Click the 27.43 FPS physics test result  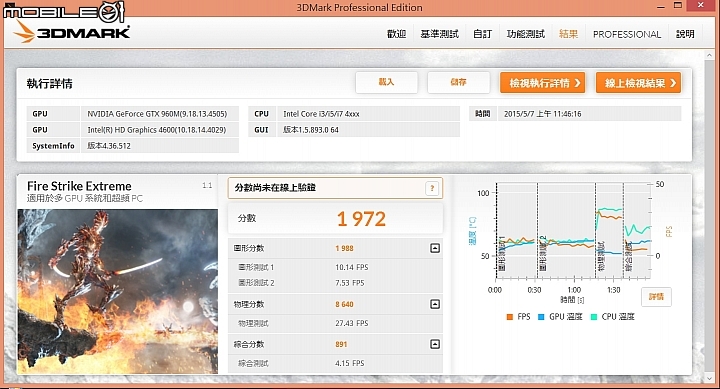pos(352,323)
